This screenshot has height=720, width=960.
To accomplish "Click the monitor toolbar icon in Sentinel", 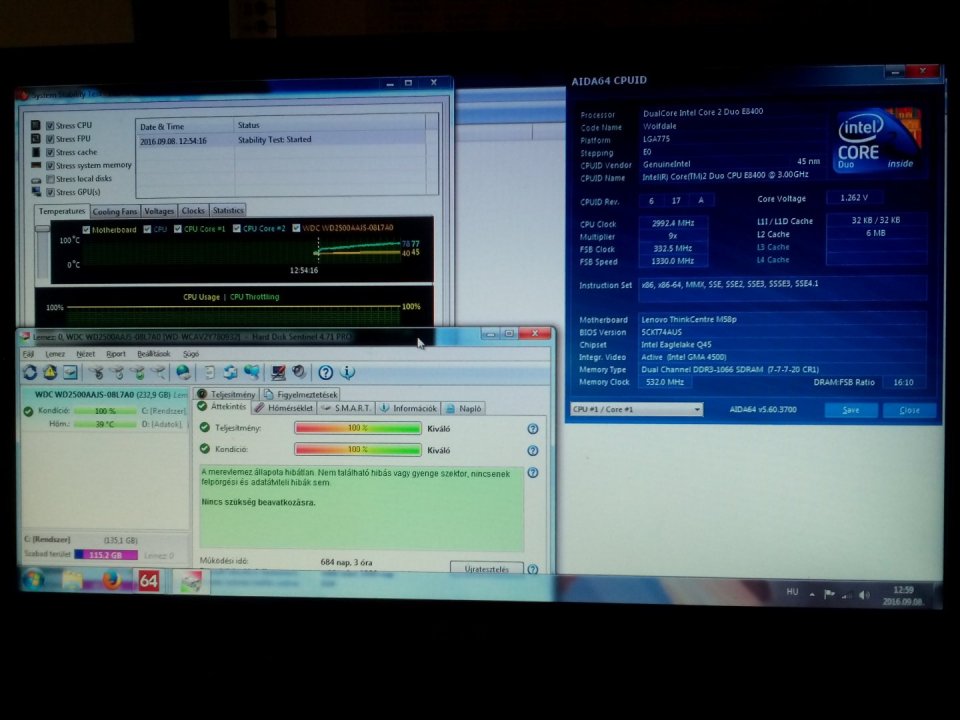I will [278, 372].
